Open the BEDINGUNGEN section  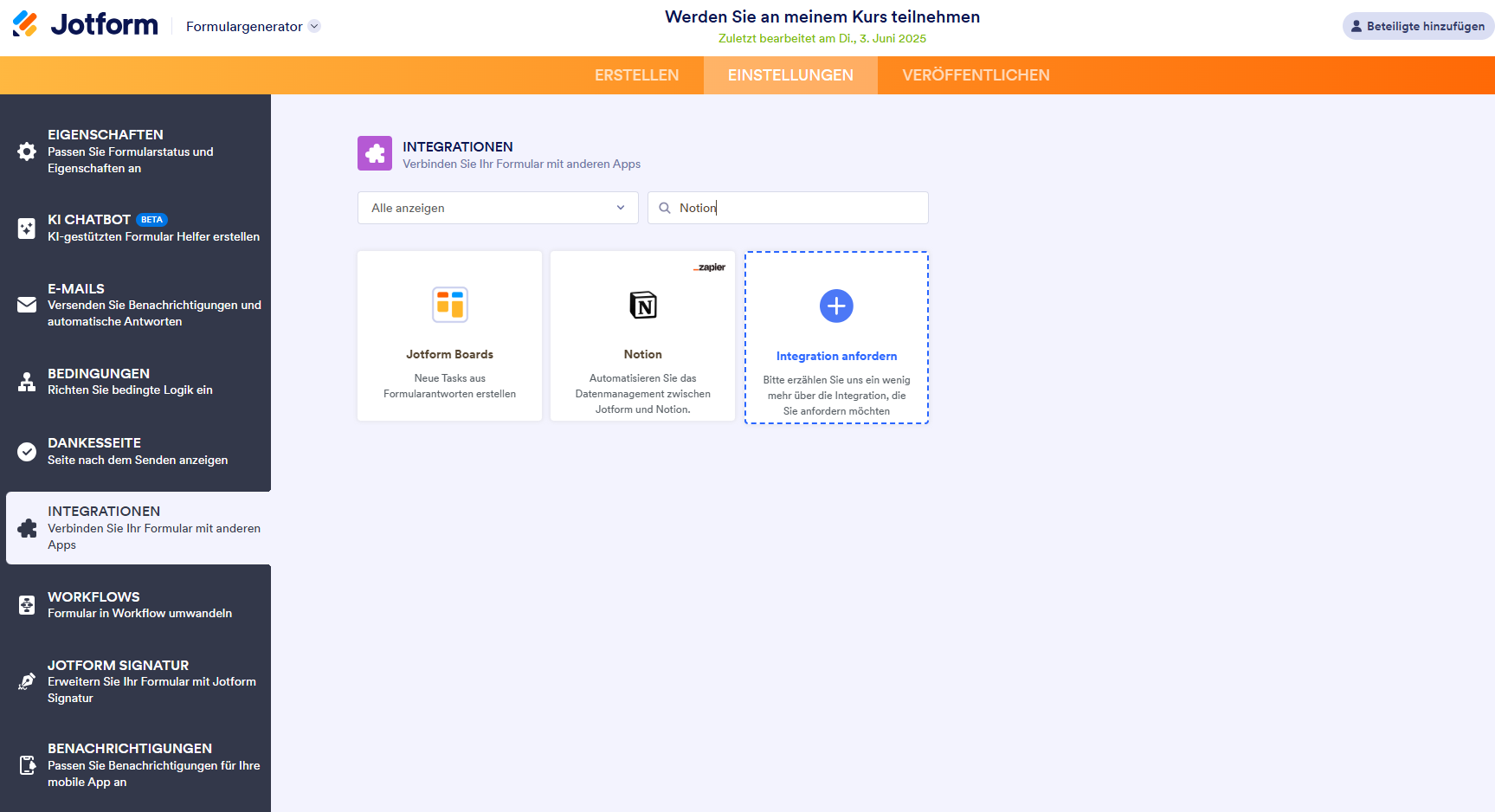[136, 382]
